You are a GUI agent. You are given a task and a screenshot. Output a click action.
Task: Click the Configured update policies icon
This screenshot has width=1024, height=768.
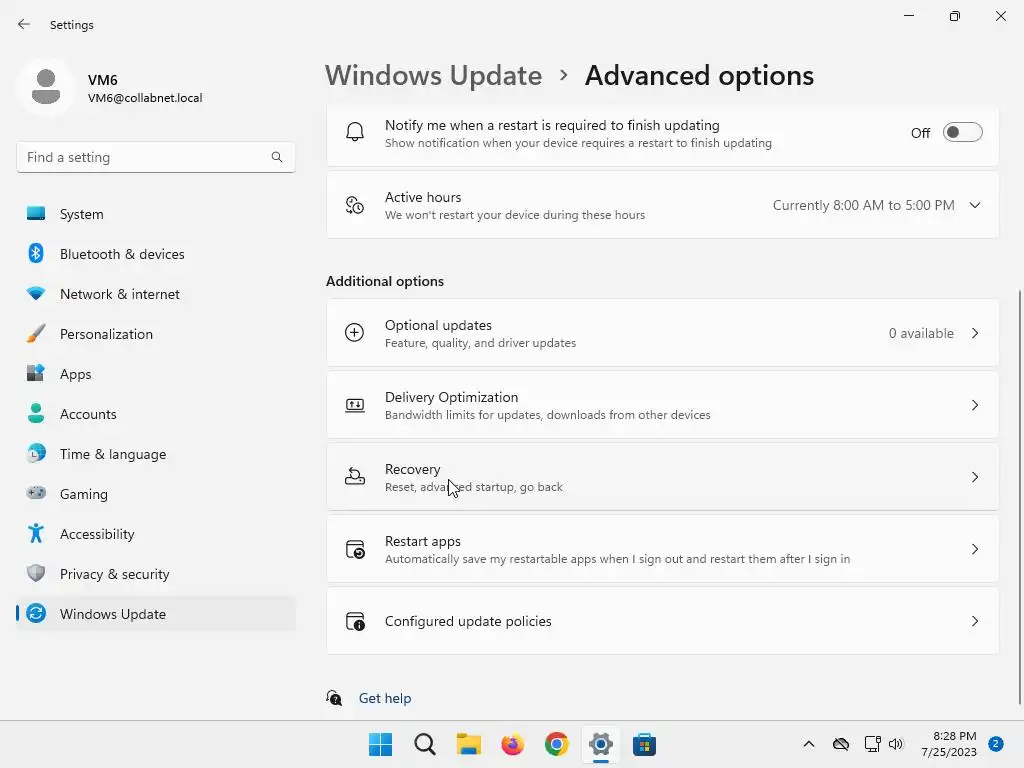click(355, 621)
